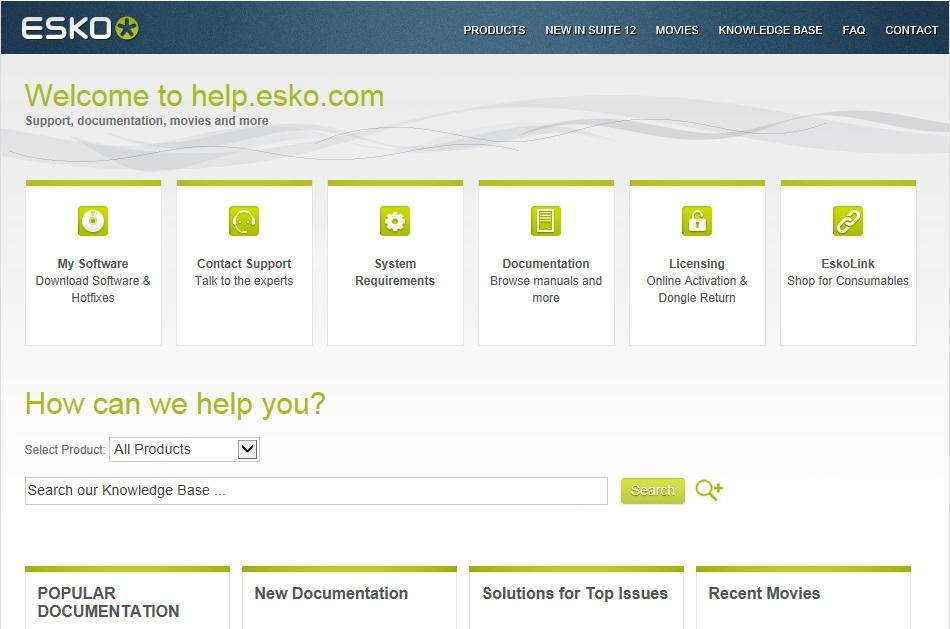Image resolution: width=950 pixels, height=629 pixels.
Task: Click the Licensing padlock icon
Action: 697,221
